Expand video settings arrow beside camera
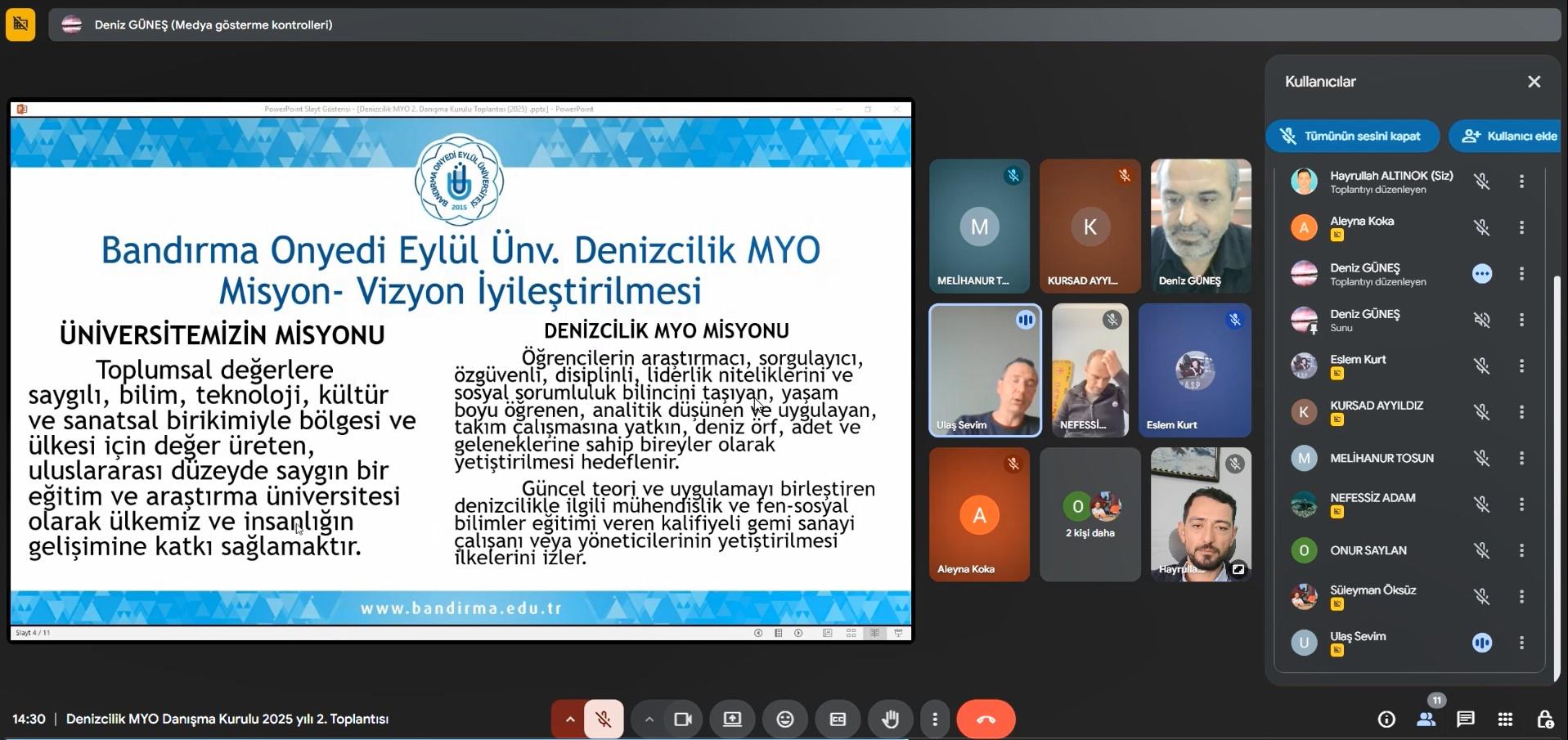Screen dimensions: 1568x740 [x=649, y=719]
